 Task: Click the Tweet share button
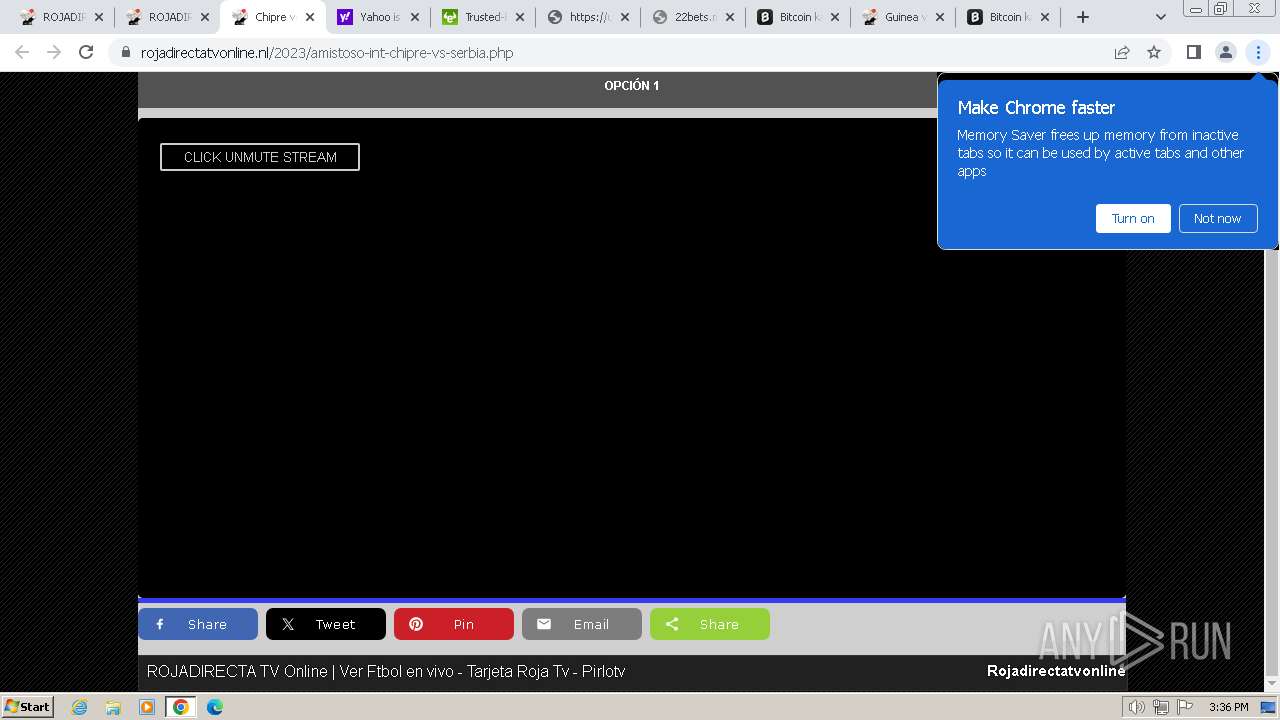[326, 624]
